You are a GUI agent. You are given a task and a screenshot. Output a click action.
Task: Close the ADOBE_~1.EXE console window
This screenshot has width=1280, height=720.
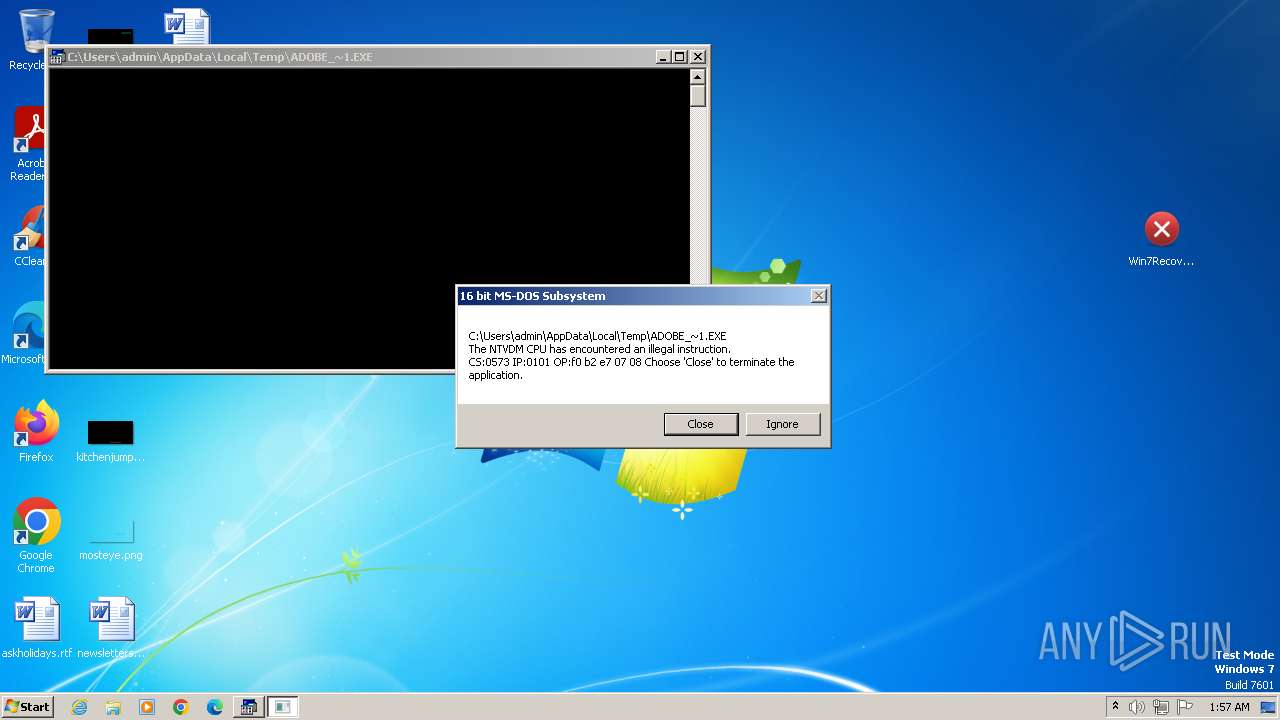click(698, 57)
